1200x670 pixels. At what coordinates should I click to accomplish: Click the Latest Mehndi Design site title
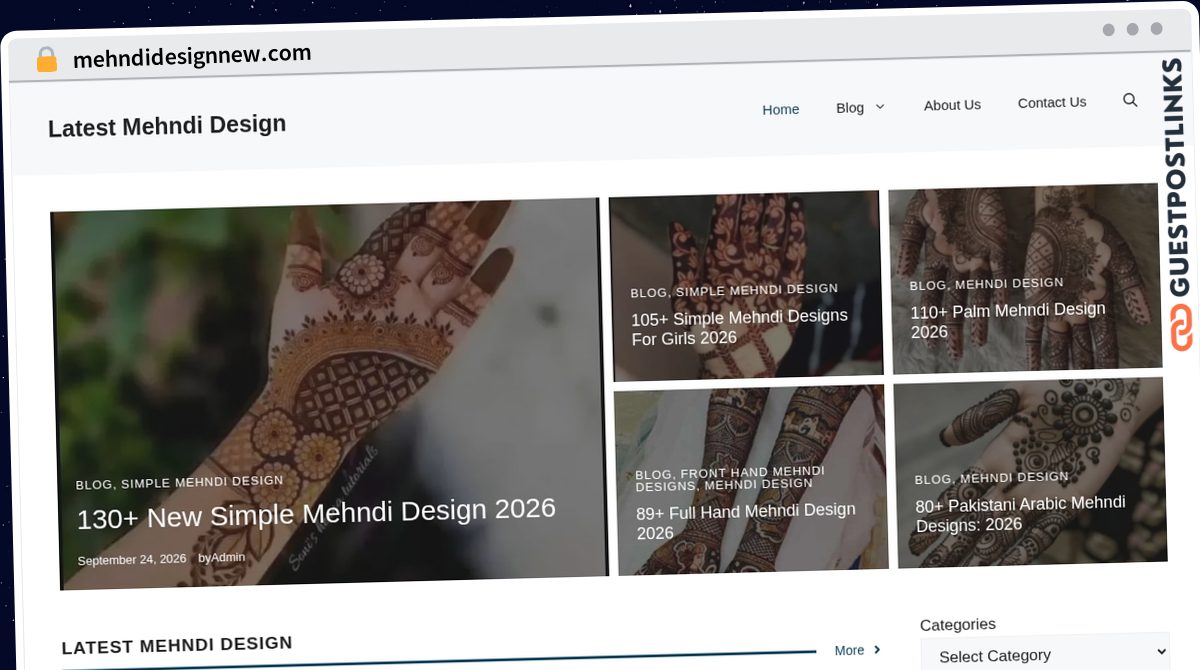pyautogui.click(x=167, y=126)
